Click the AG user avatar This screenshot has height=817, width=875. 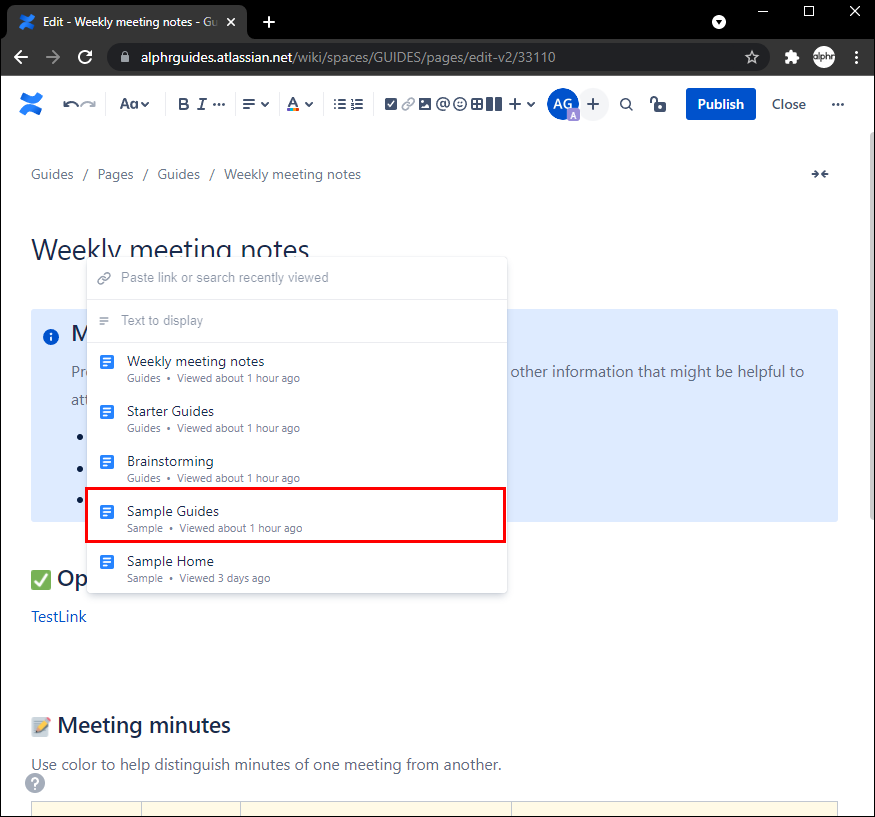click(562, 104)
